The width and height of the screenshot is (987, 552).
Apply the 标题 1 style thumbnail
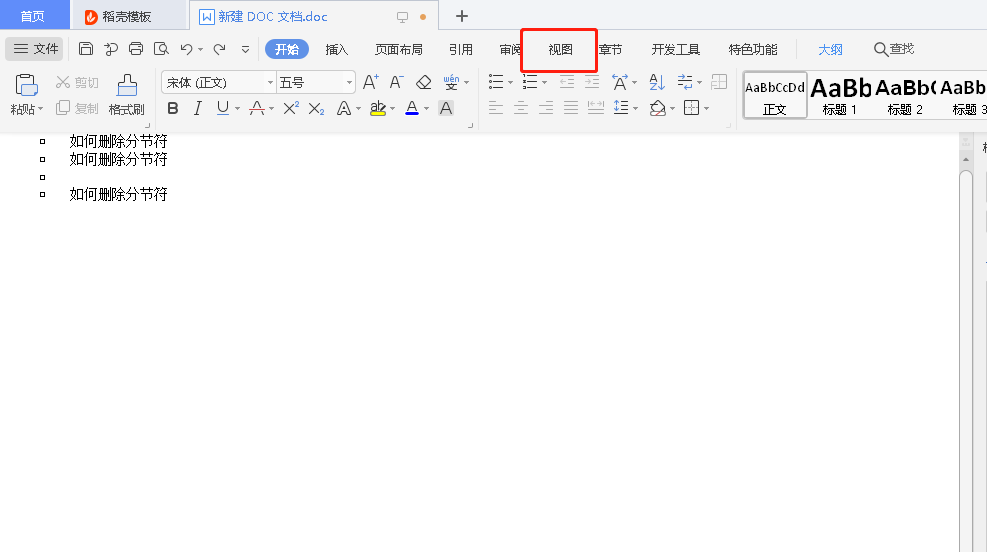pyautogui.click(x=840, y=96)
